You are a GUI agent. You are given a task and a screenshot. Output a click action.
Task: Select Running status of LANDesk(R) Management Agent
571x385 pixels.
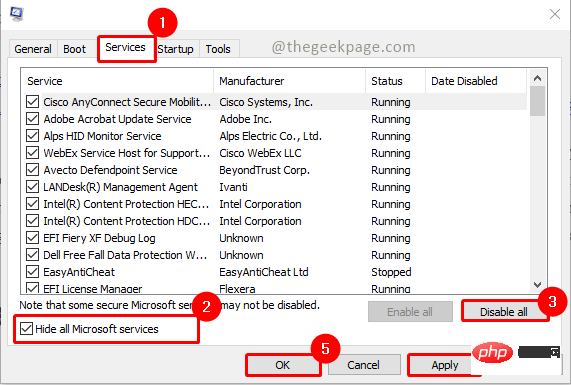(x=391, y=187)
